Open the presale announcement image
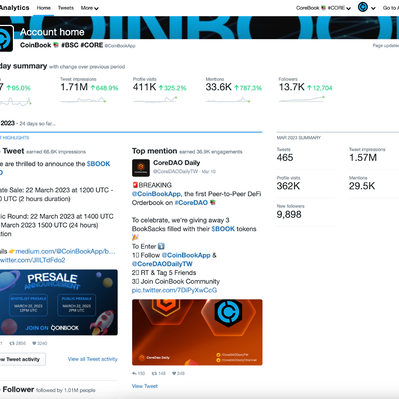This screenshot has height=399, width=399. pos(59,302)
